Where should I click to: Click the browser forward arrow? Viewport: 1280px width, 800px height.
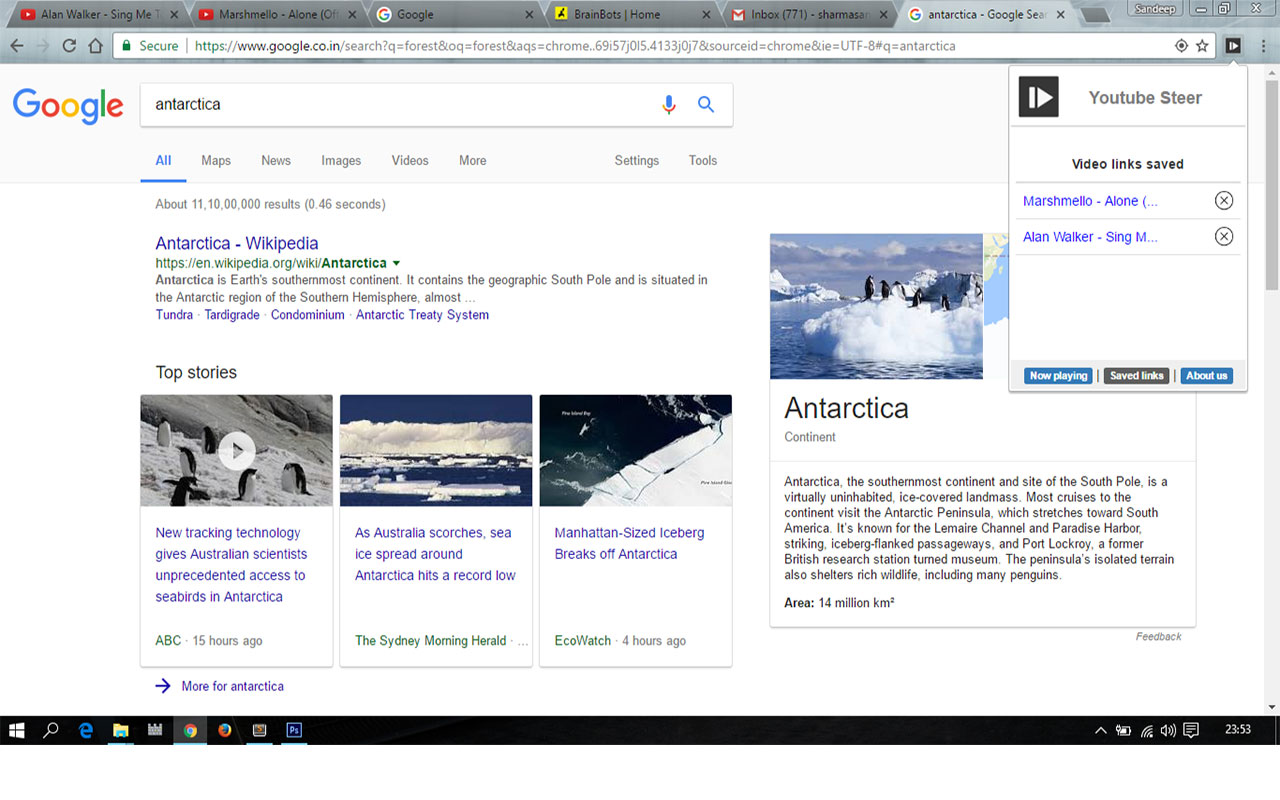(43, 46)
